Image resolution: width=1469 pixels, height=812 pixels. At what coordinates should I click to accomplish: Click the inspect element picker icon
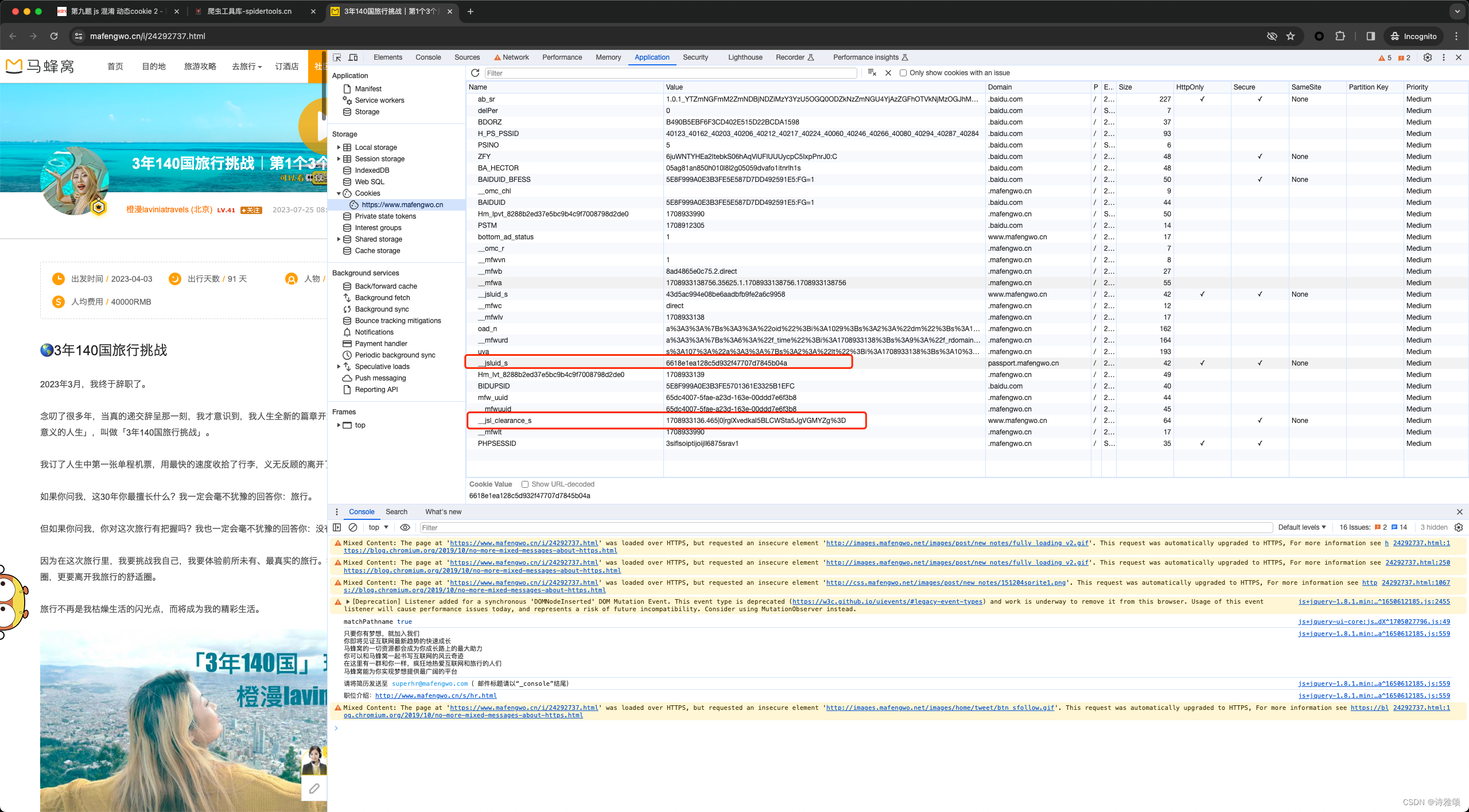[337, 57]
